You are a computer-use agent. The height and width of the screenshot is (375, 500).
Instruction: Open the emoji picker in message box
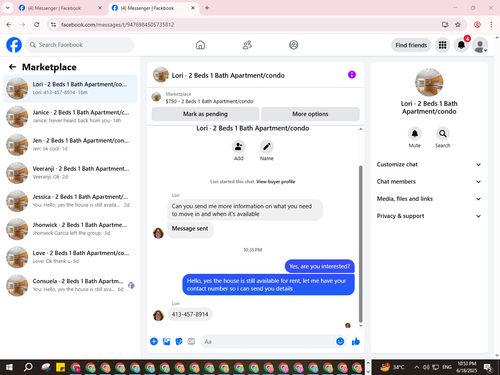click(340, 341)
